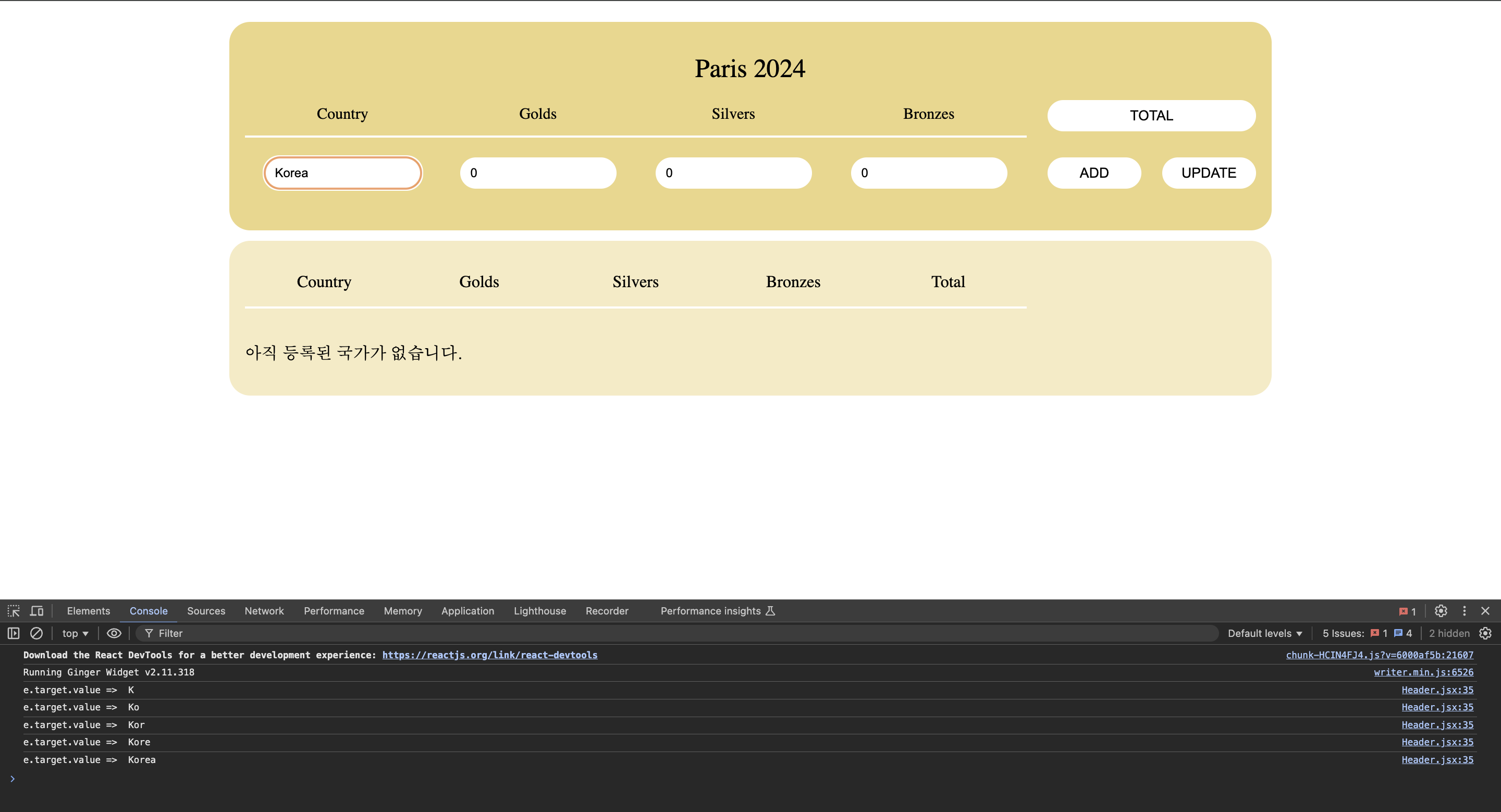1501x812 pixels.
Task: Click the Golds number input field
Action: coord(538,173)
